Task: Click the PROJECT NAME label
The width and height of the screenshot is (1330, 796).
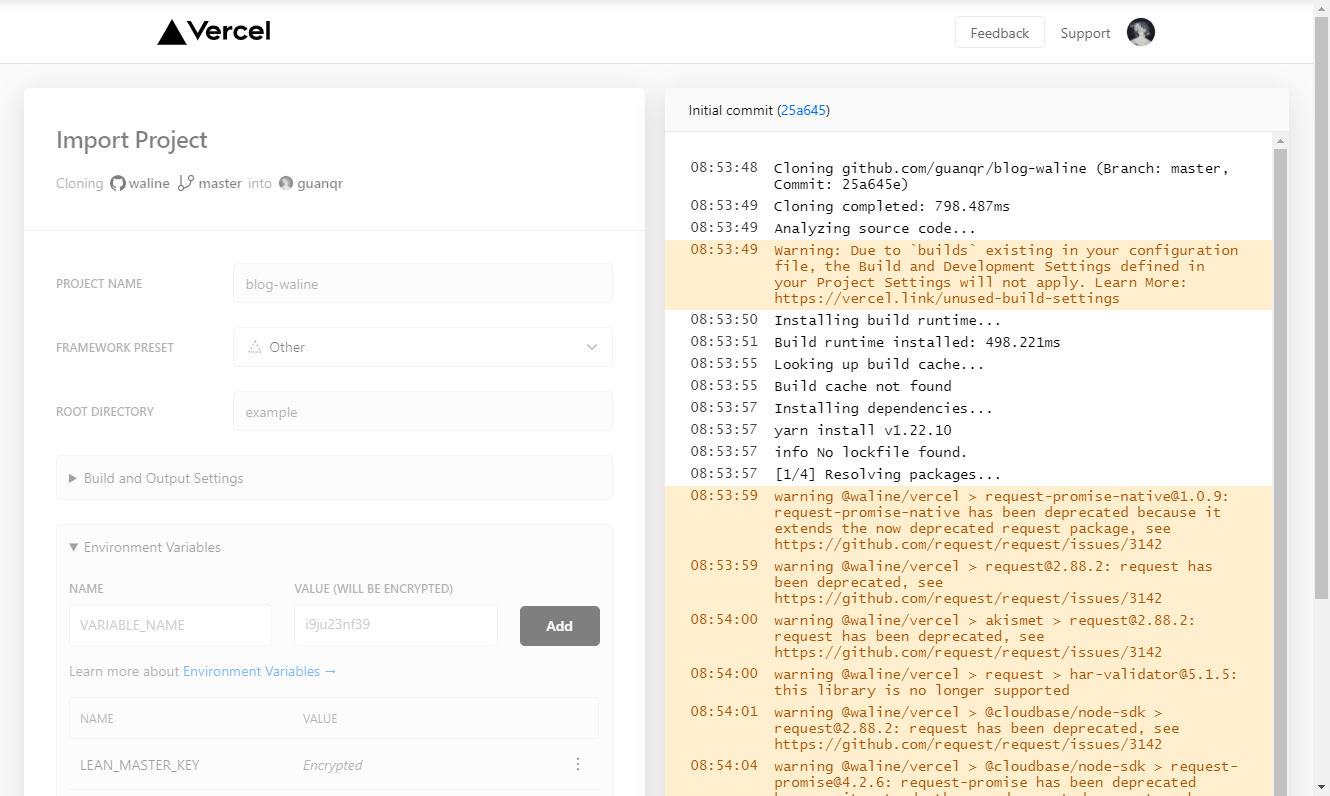Action: (99, 284)
